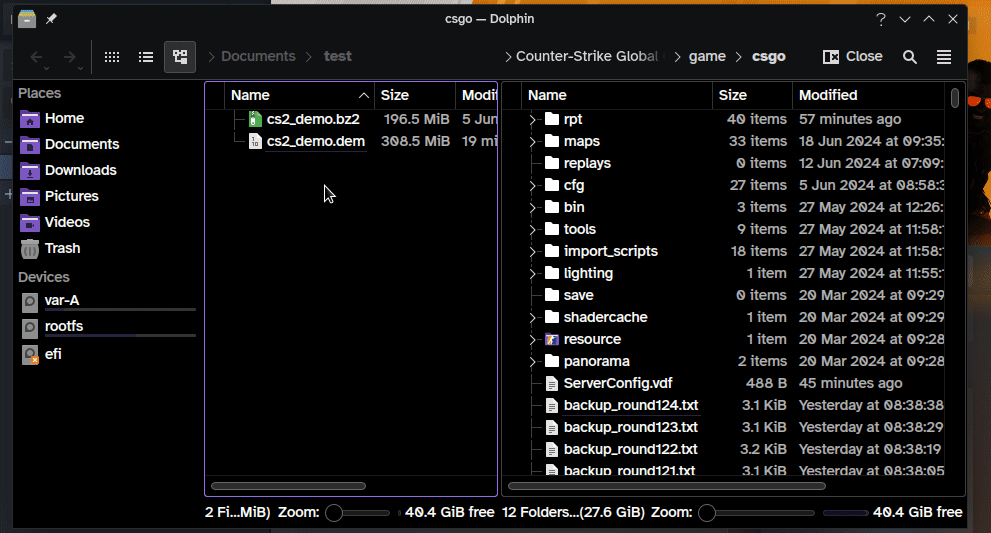The image size is (991, 533).
Task: Expand the tools folder
Action: (x=532, y=230)
